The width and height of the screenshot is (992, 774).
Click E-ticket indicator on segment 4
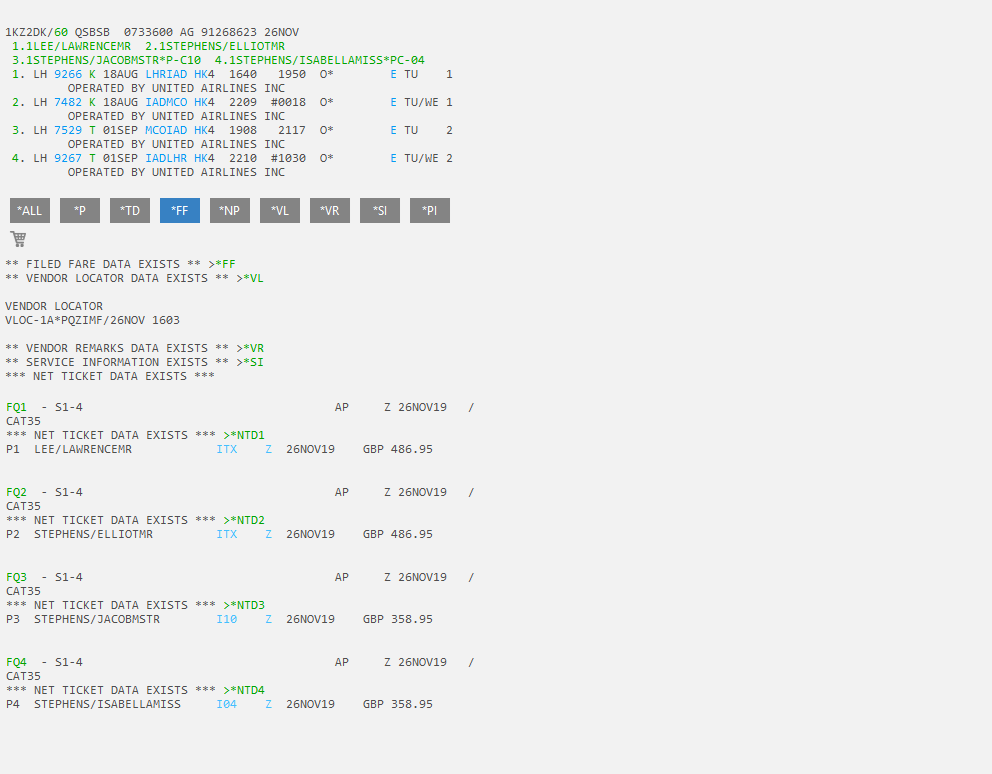click(x=394, y=158)
